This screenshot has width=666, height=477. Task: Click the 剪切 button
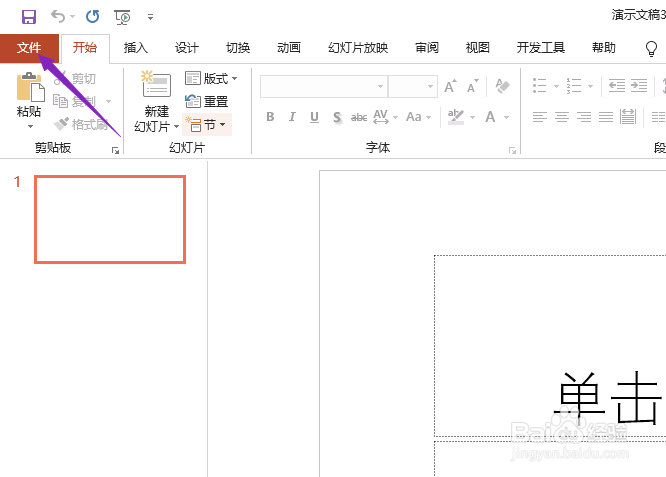pyautogui.click(x=75, y=79)
